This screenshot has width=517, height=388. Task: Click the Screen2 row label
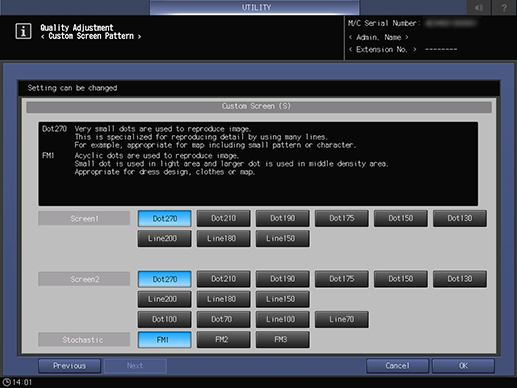pyautogui.click(x=84, y=279)
